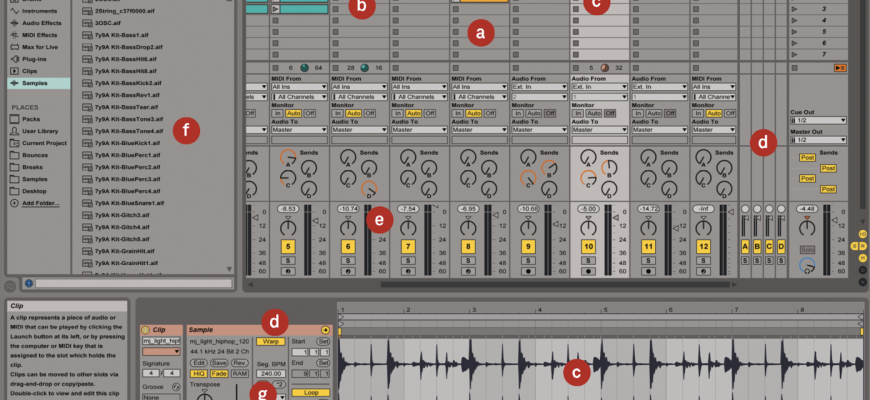Mute track 5 with activator button

289,246
